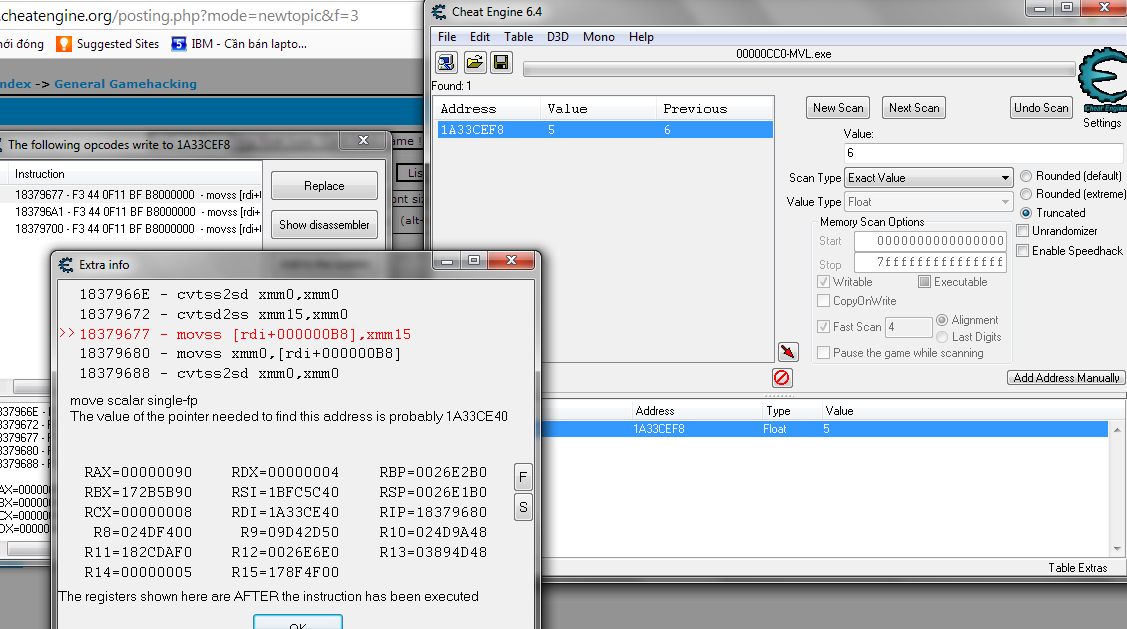Open the Scan Type dropdown

point(929,178)
